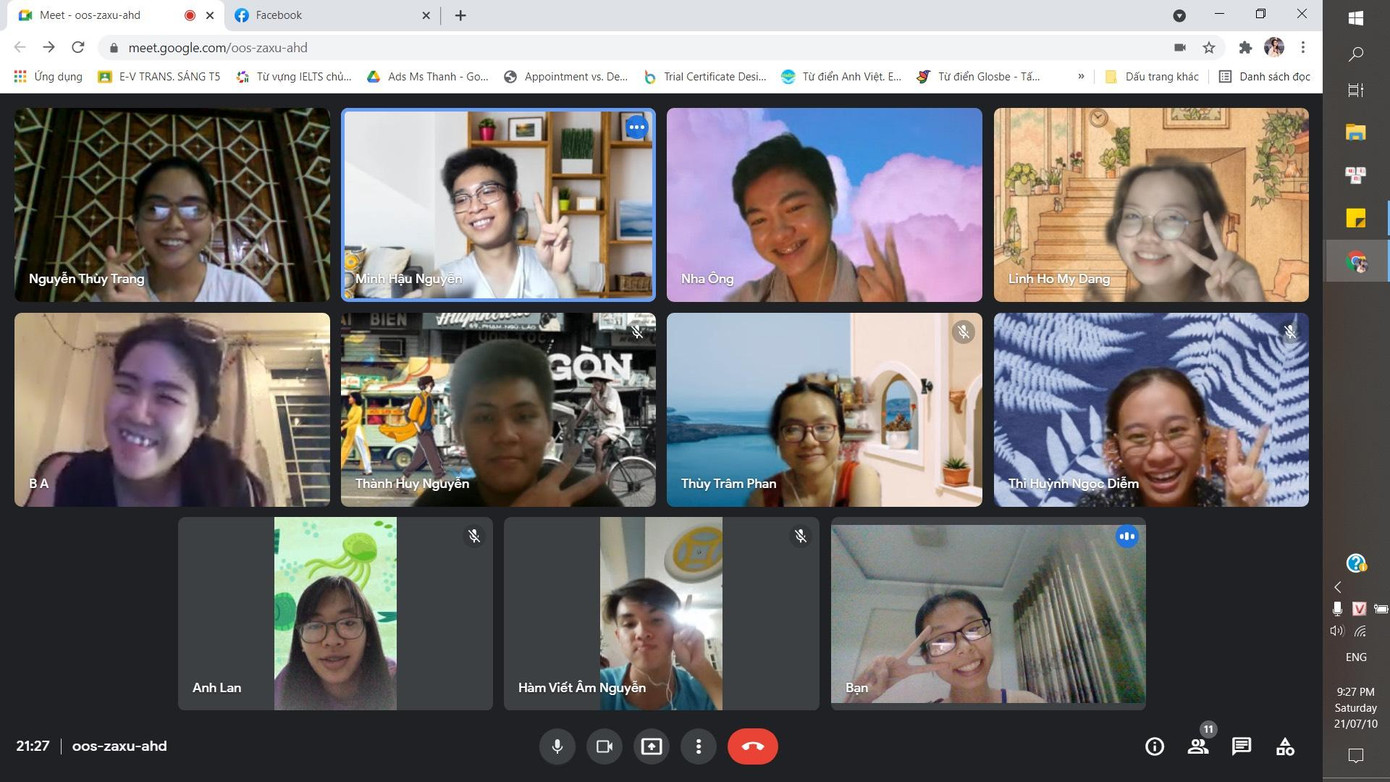
Task: Open tile options on Minh Hậu Nguyễn's video
Action: click(636, 127)
